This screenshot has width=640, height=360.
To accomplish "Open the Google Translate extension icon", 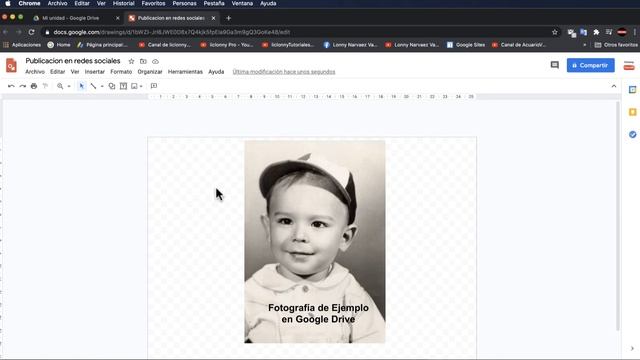I will [x=584, y=32].
